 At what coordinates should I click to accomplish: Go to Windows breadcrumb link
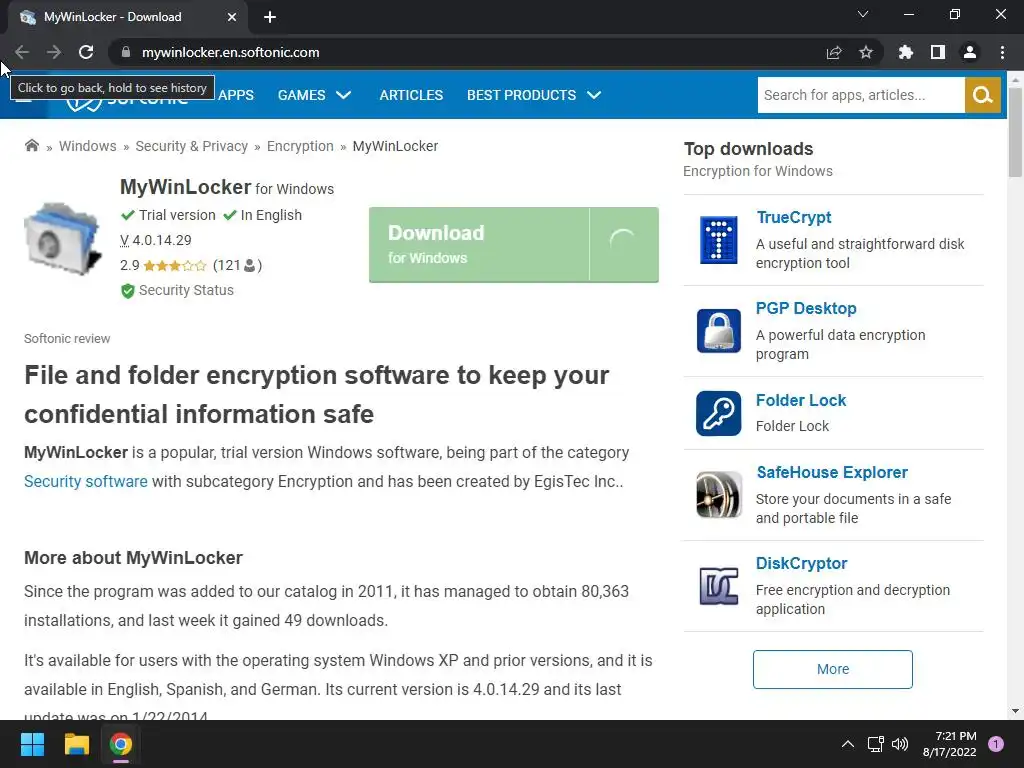click(x=88, y=146)
